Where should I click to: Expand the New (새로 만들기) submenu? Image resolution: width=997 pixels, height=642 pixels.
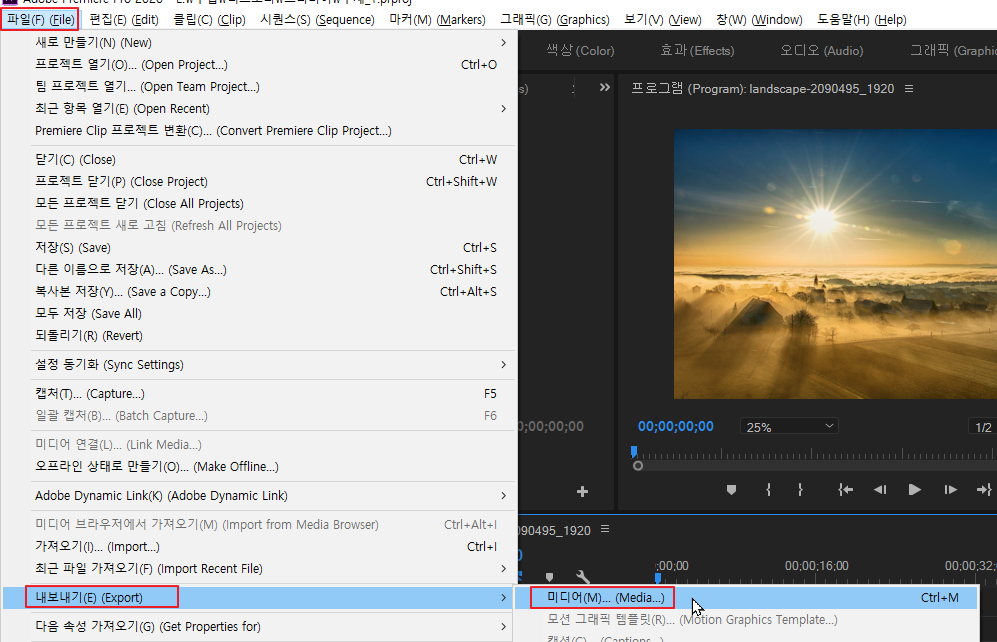click(272, 43)
